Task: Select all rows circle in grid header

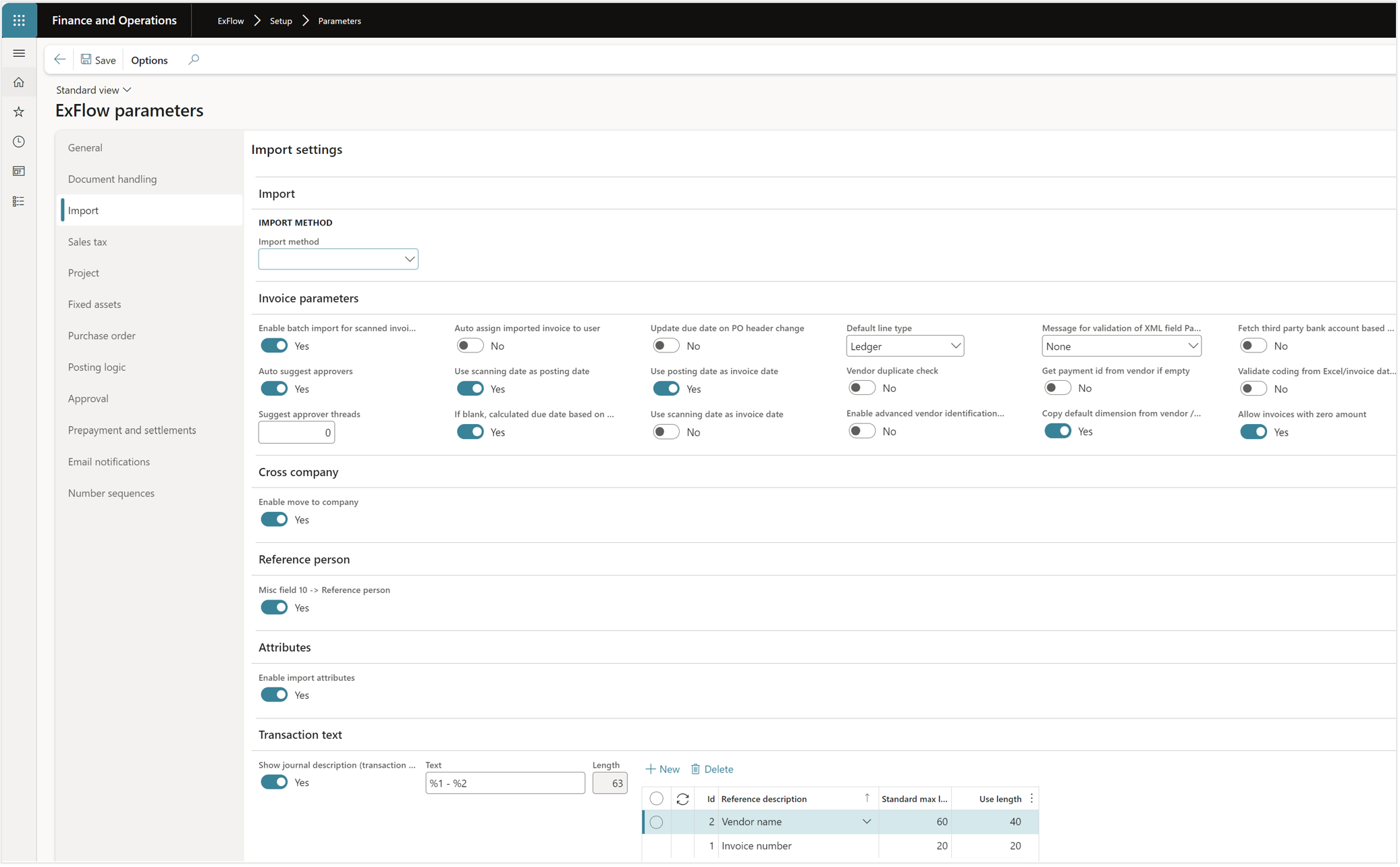Action: [656, 799]
